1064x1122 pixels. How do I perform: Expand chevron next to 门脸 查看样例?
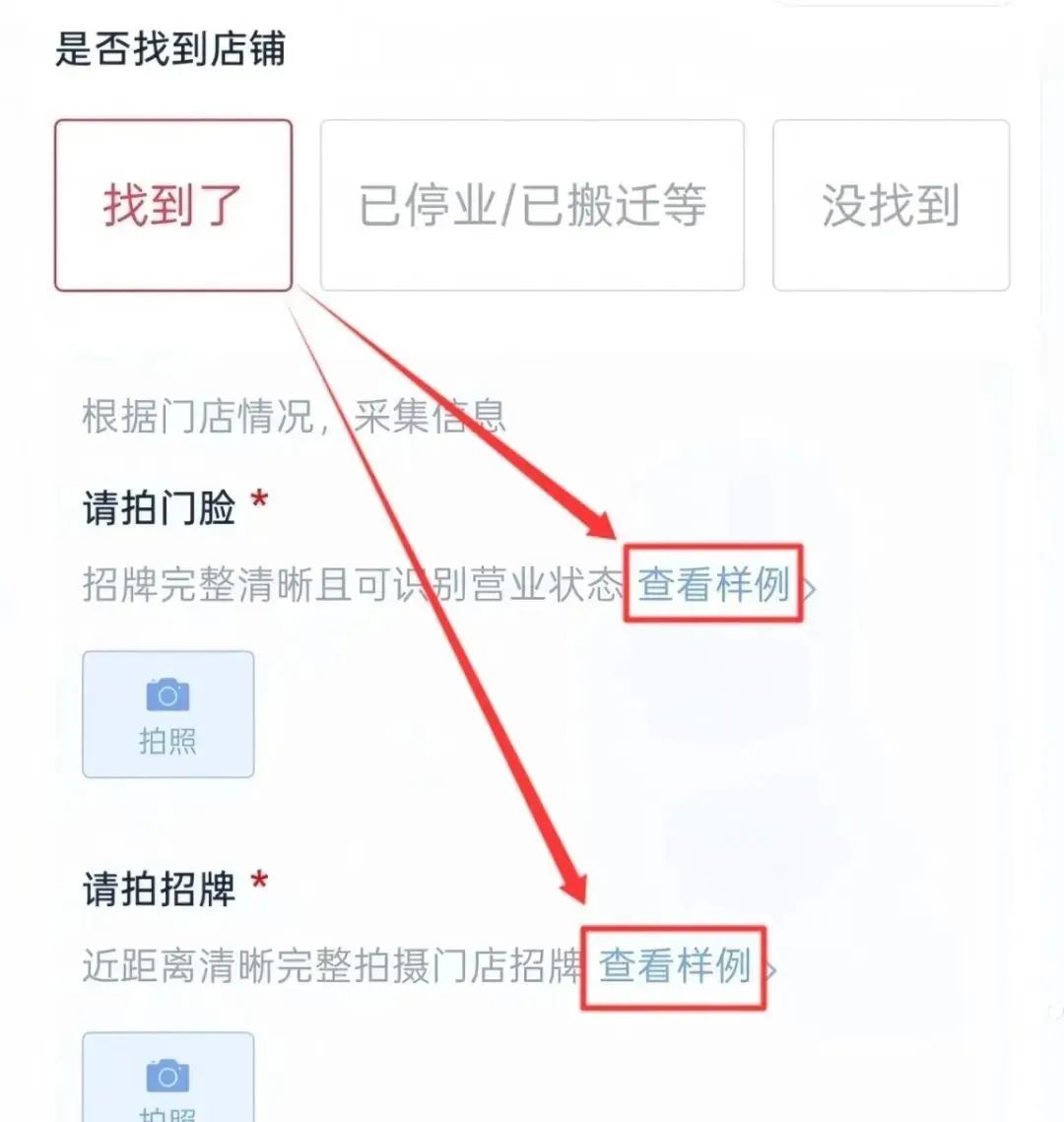click(809, 590)
